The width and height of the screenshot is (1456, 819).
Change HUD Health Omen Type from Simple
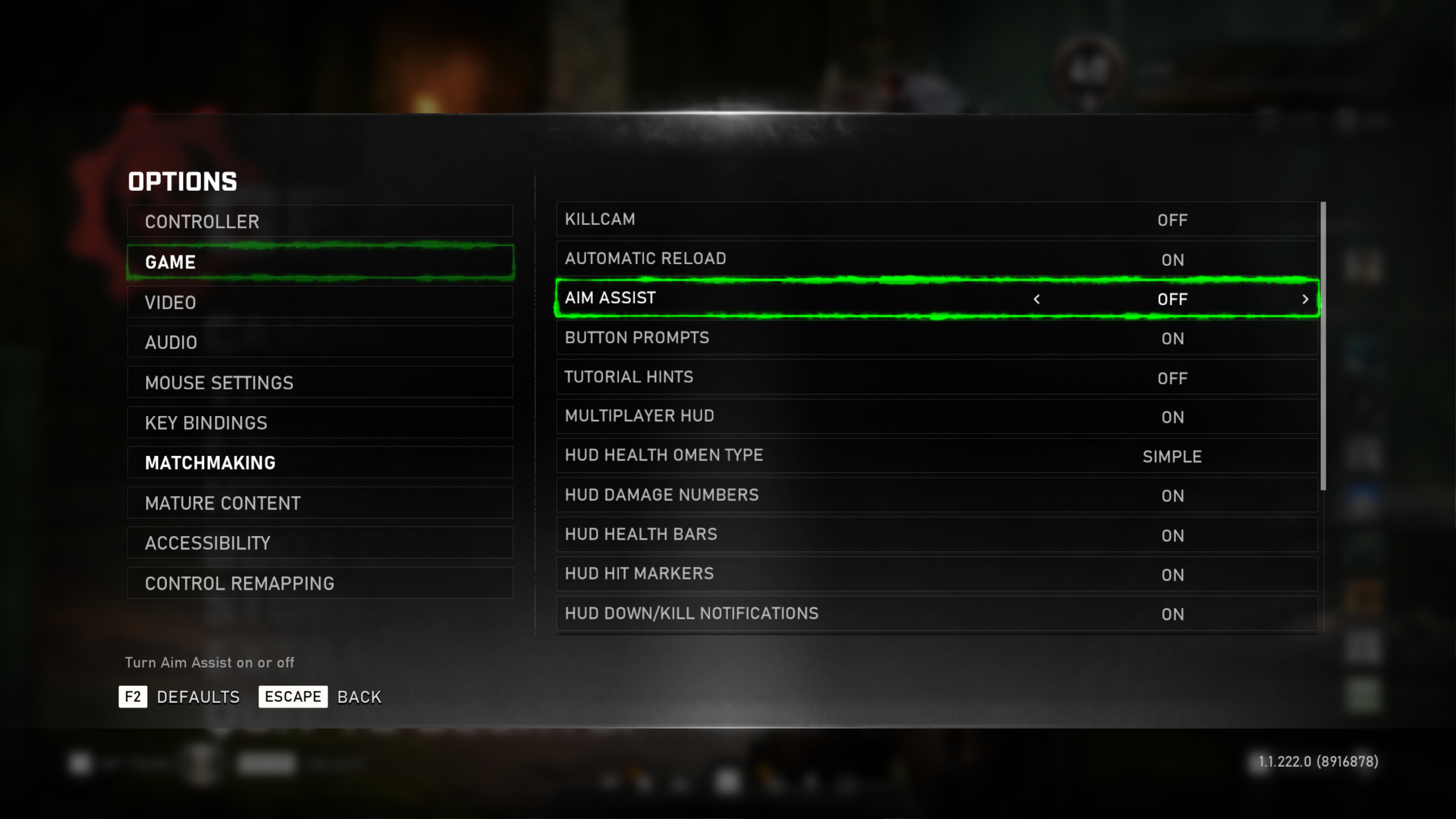[x=937, y=456]
